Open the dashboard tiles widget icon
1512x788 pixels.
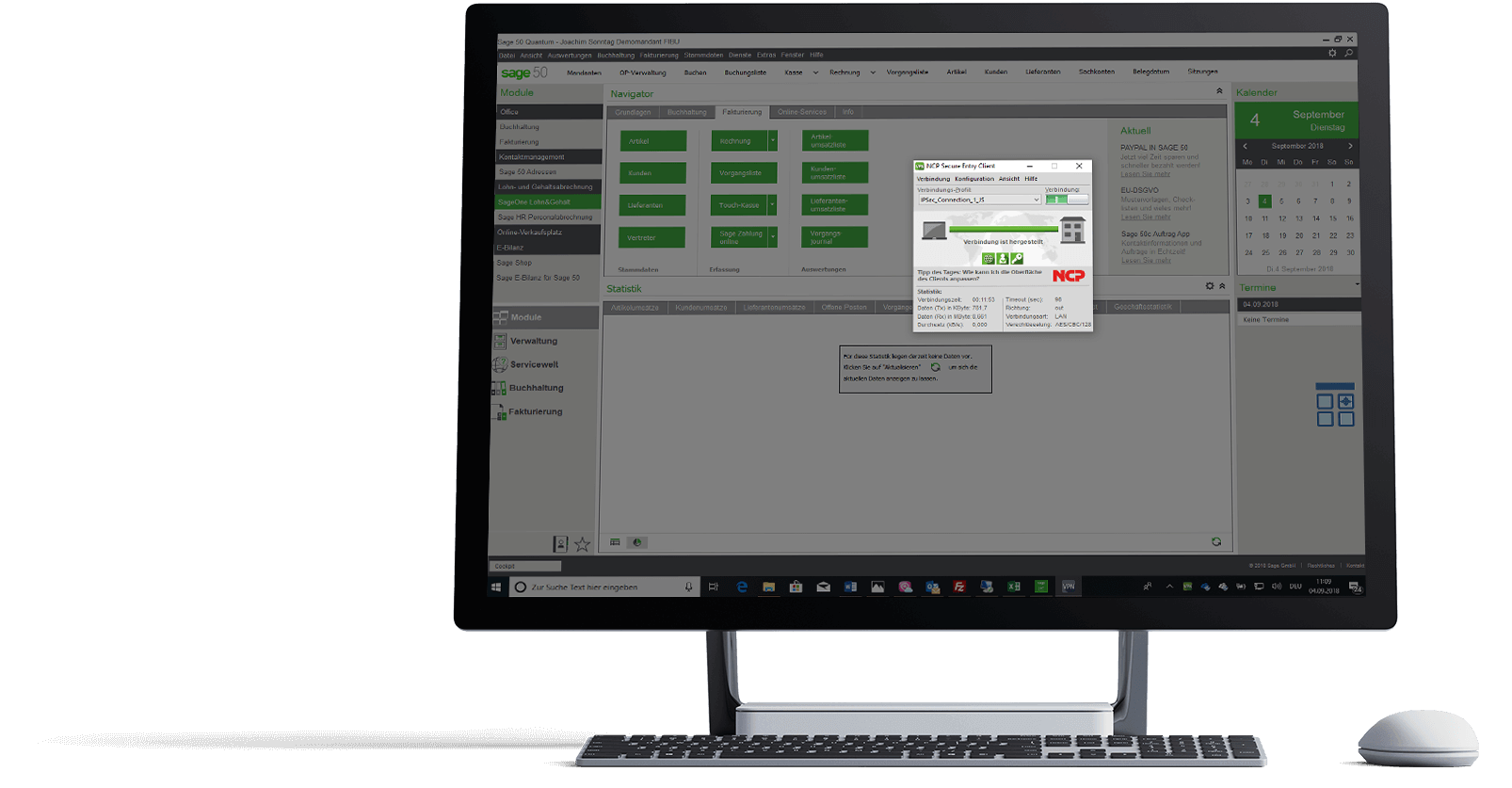coord(1335,405)
